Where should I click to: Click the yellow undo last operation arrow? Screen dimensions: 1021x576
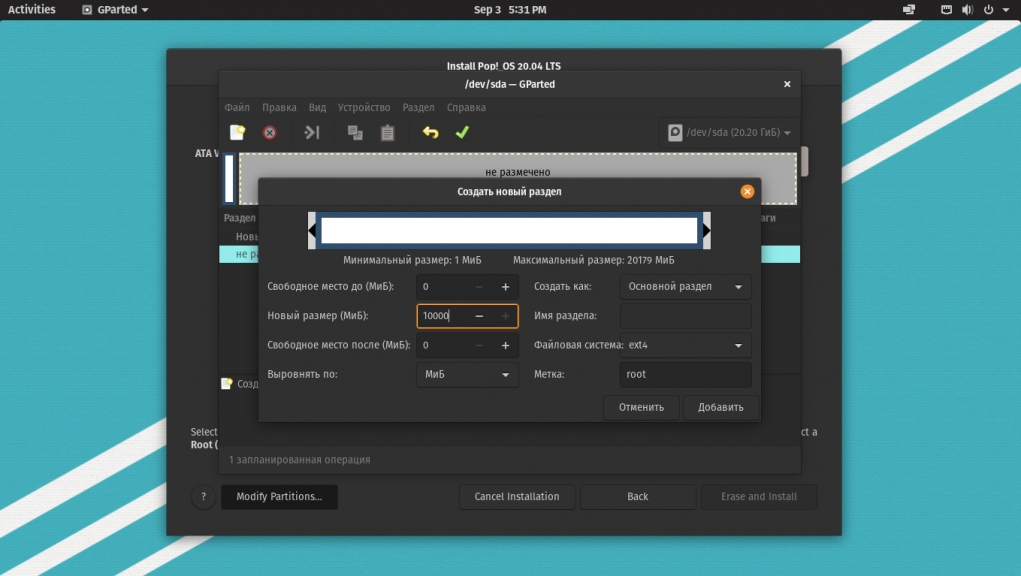click(430, 132)
